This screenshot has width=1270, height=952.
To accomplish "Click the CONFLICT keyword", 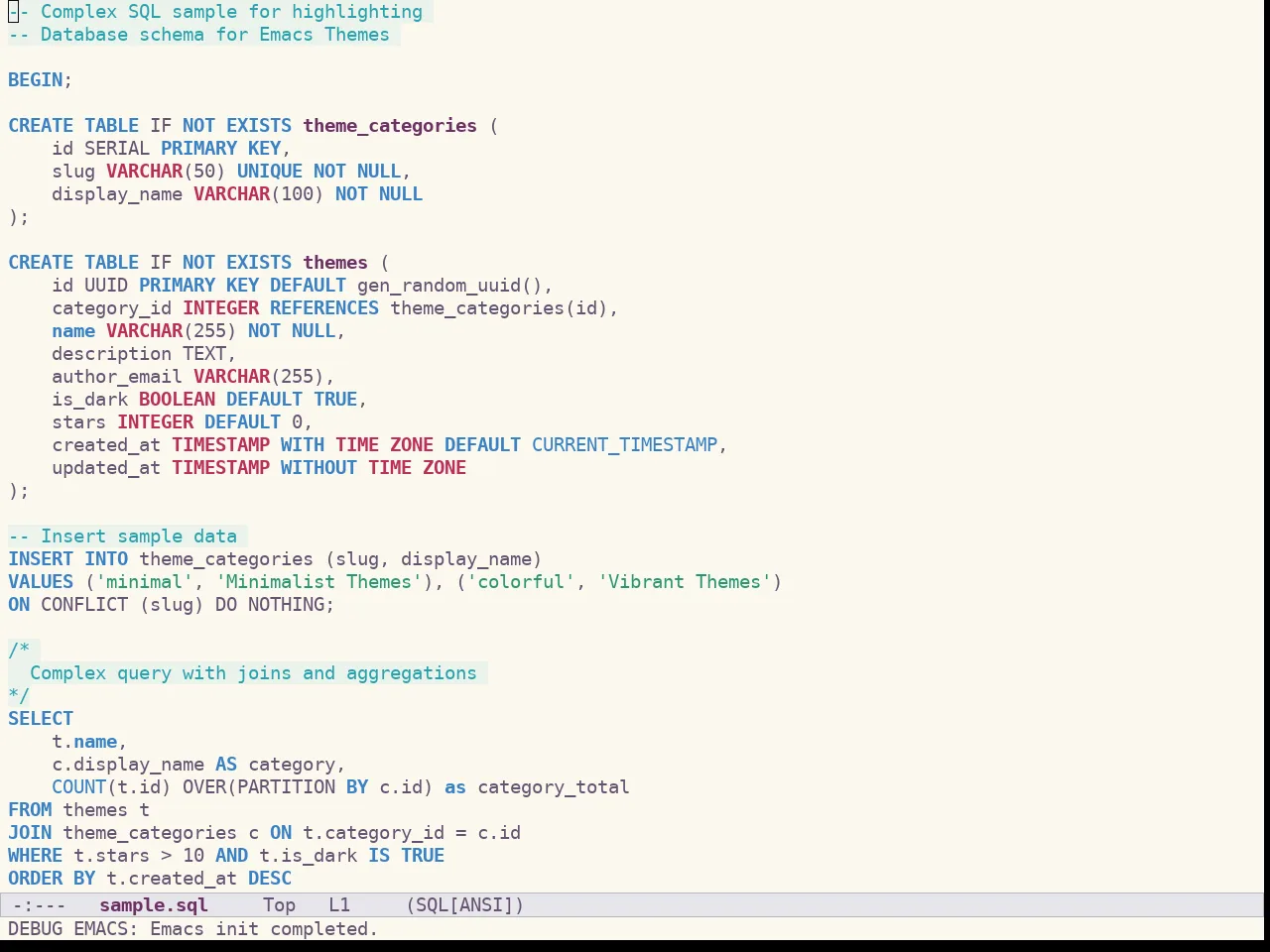I will 84,605.
